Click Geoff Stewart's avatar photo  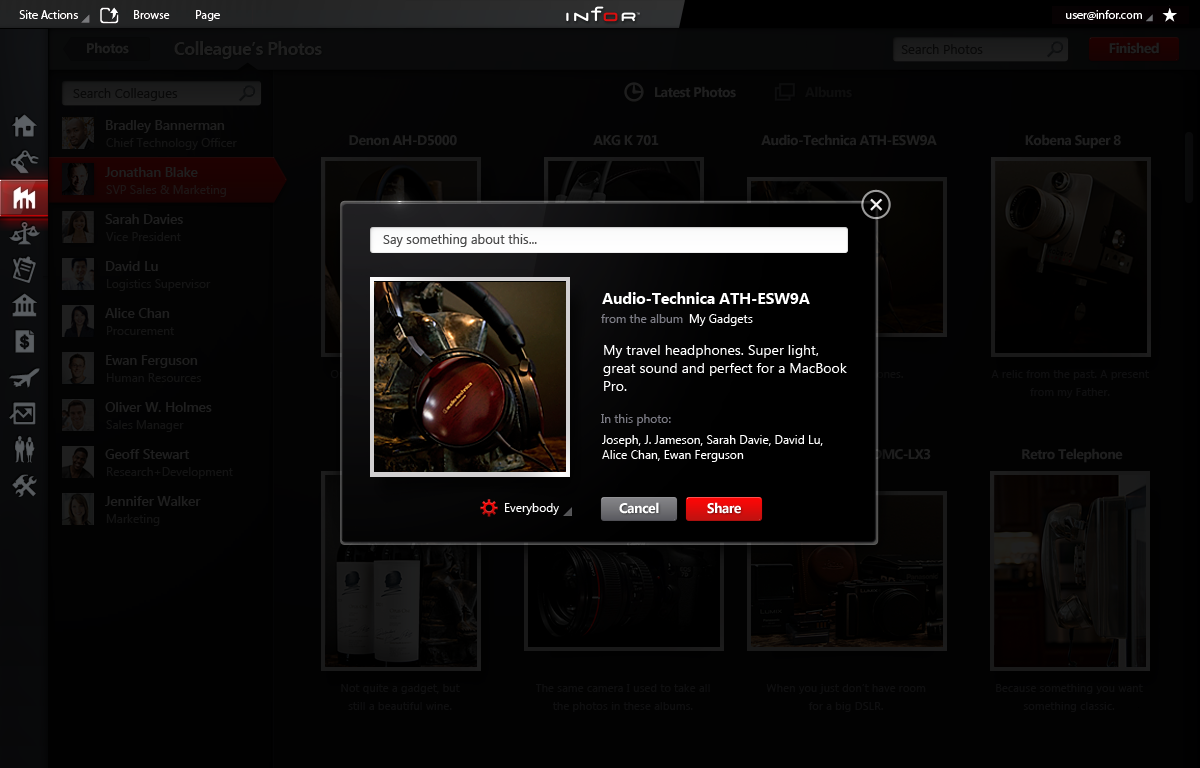[x=78, y=462]
